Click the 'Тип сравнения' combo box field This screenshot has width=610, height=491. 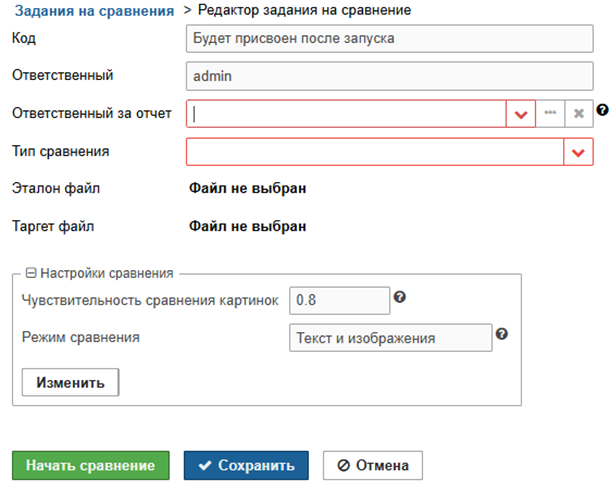[375, 152]
